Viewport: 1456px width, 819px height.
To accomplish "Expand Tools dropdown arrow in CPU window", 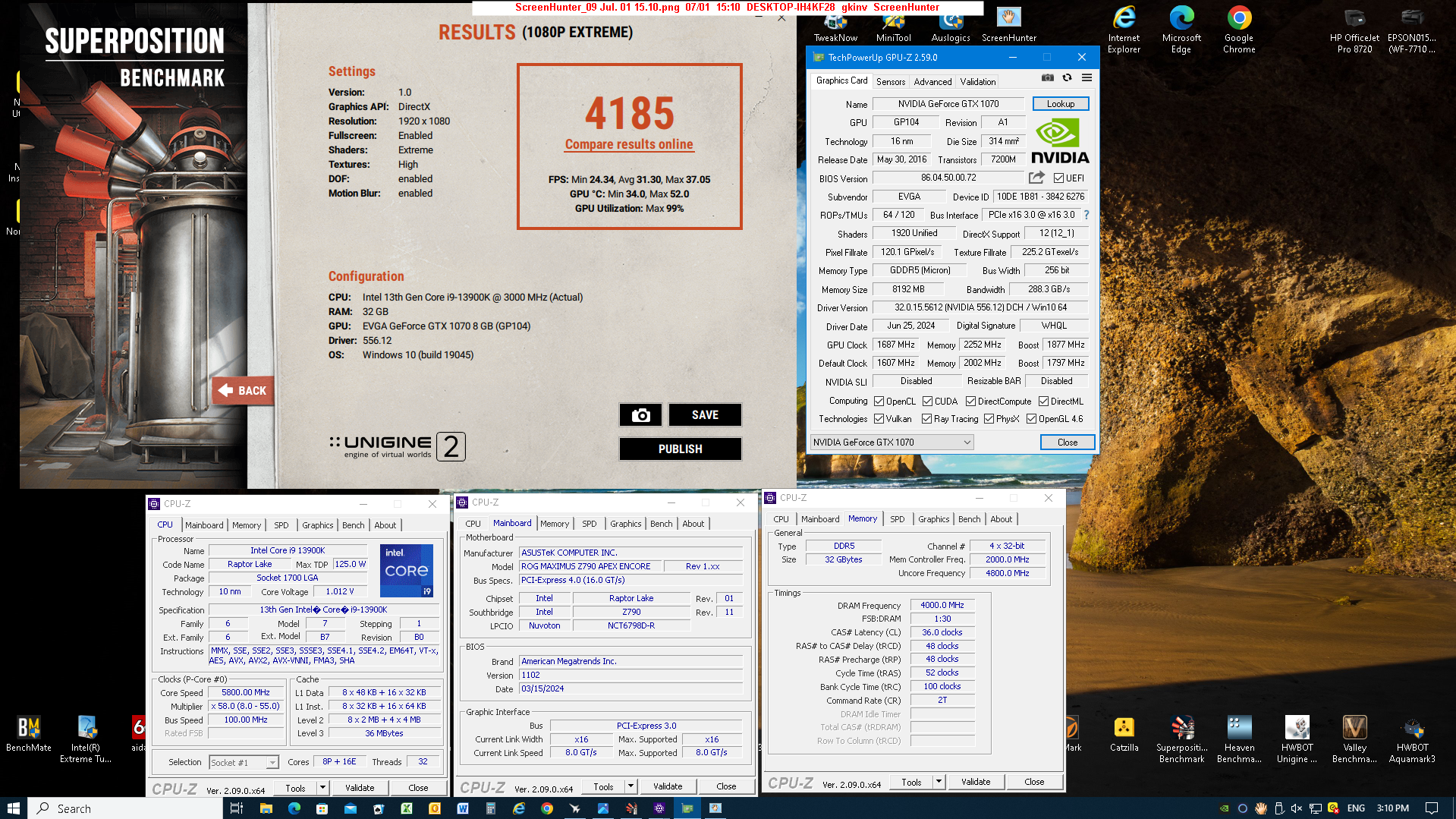I will pyautogui.click(x=322, y=788).
